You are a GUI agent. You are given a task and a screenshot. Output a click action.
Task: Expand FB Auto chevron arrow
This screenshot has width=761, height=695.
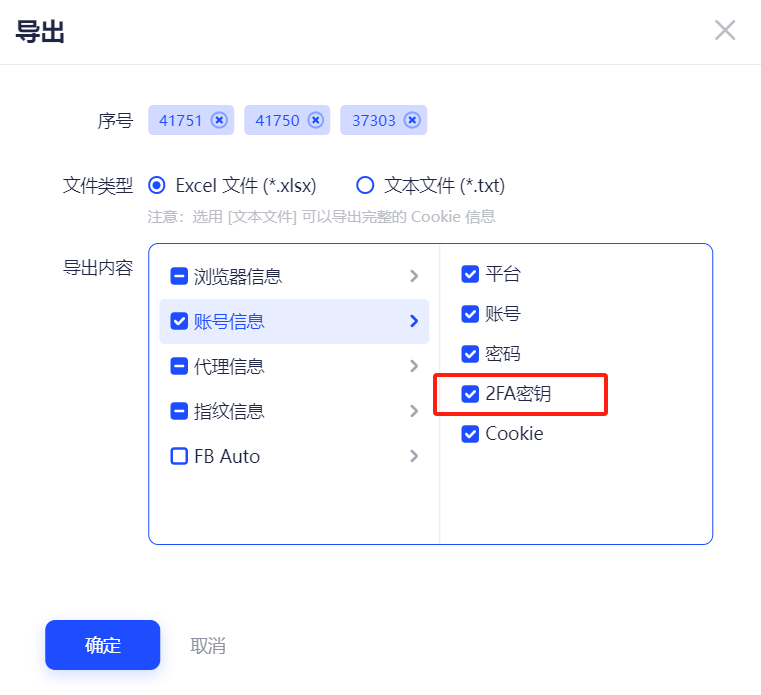[414, 456]
